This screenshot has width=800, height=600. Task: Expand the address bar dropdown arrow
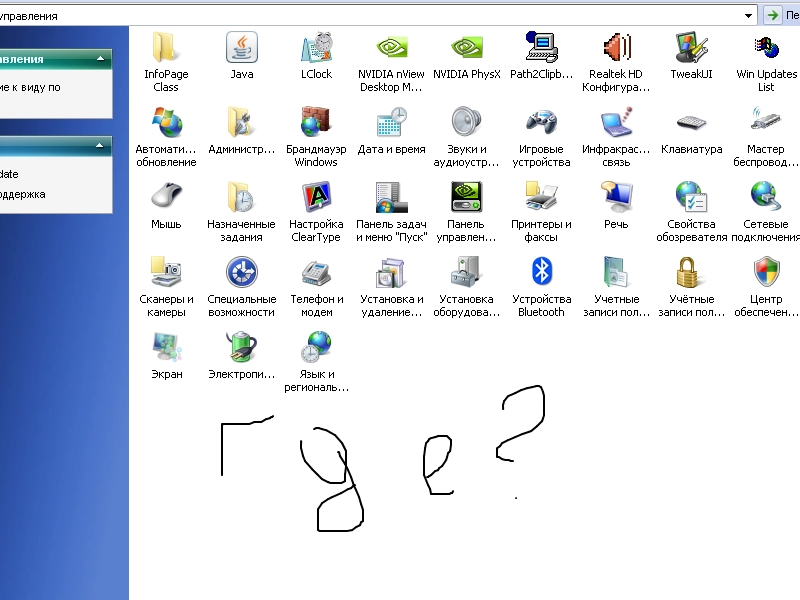(748, 16)
